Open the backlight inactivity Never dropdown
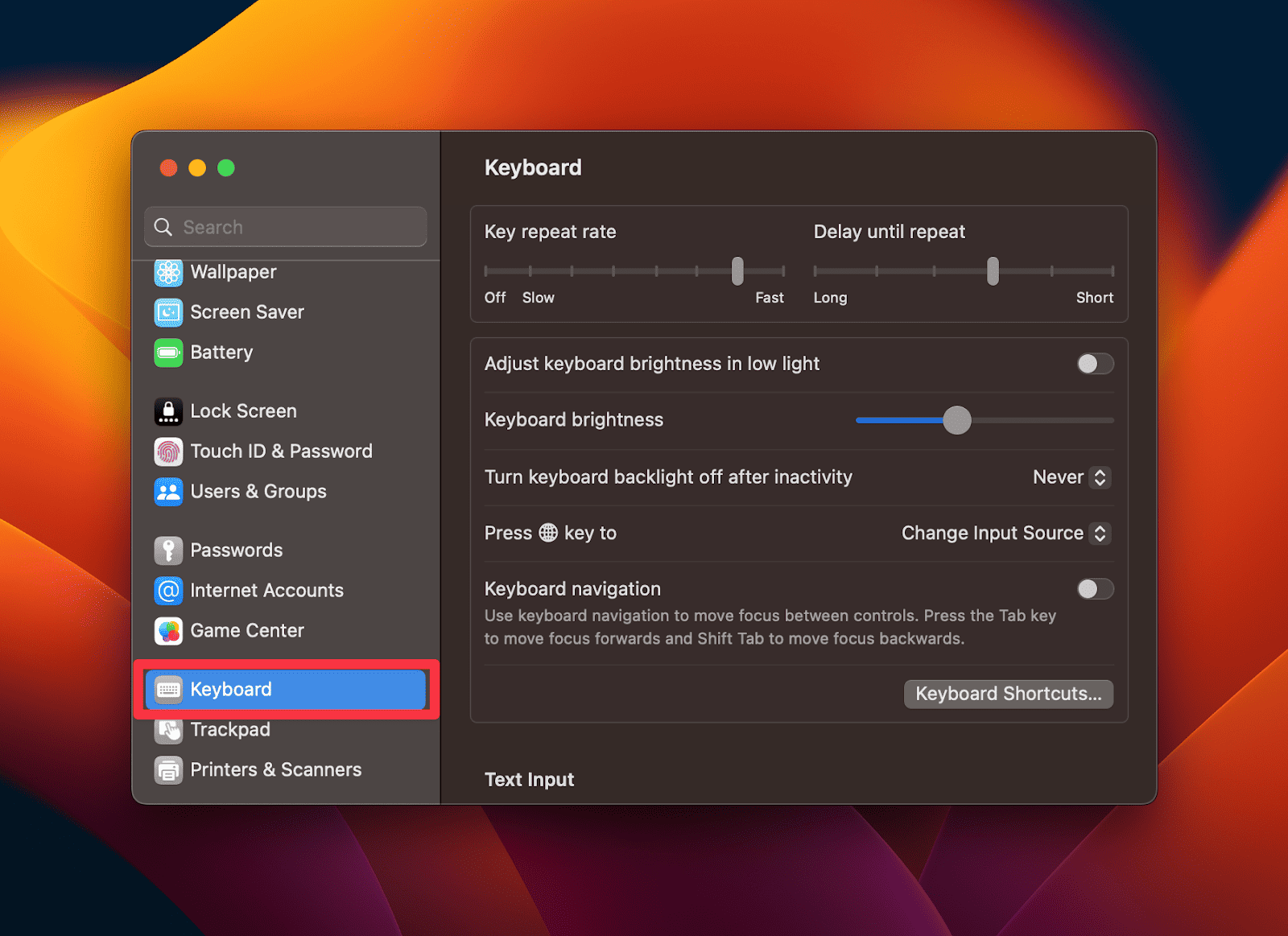This screenshot has height=936, width=1288. [x=1071, y=477]
